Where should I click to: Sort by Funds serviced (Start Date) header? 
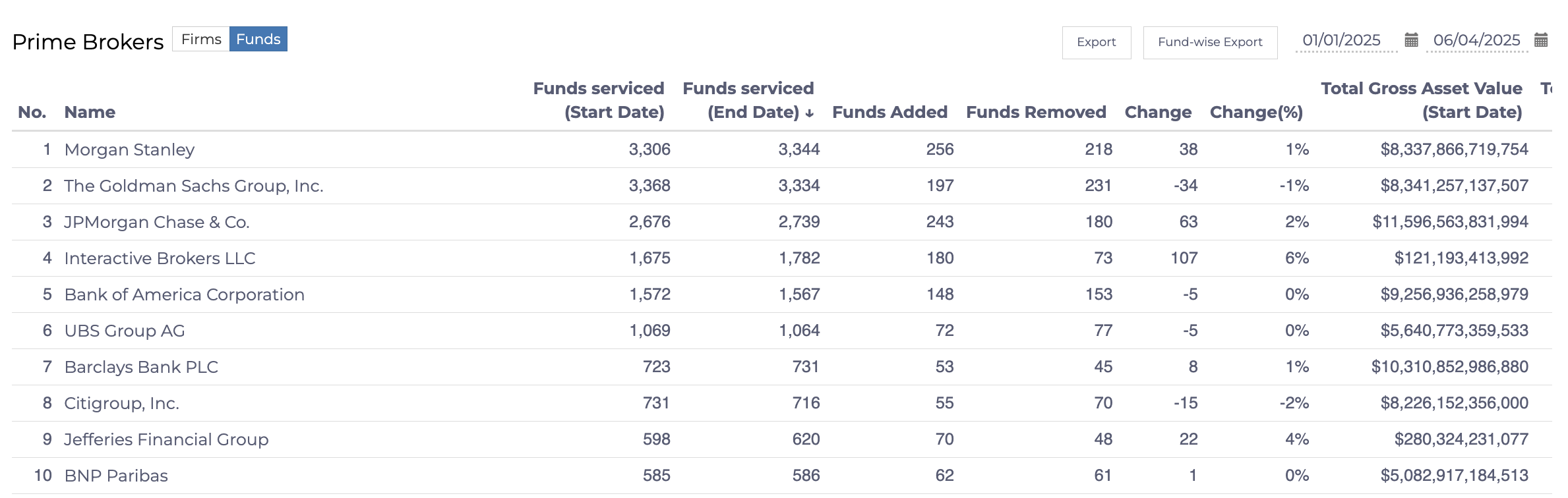[599, 100]
